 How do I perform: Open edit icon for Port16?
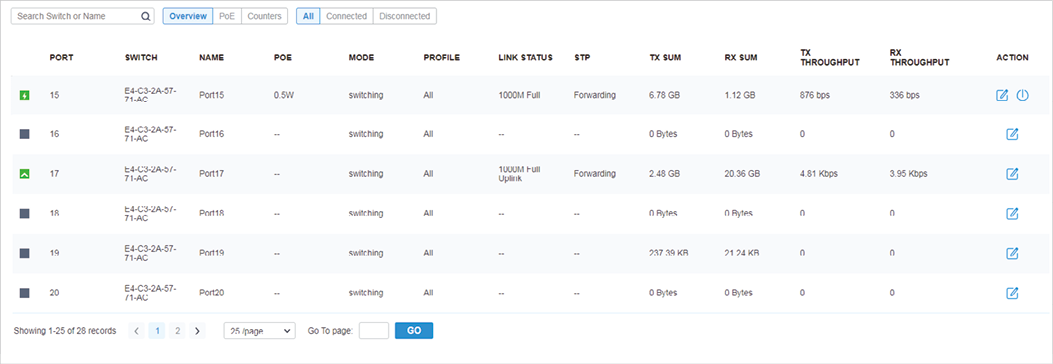[x=1013, y=134]
